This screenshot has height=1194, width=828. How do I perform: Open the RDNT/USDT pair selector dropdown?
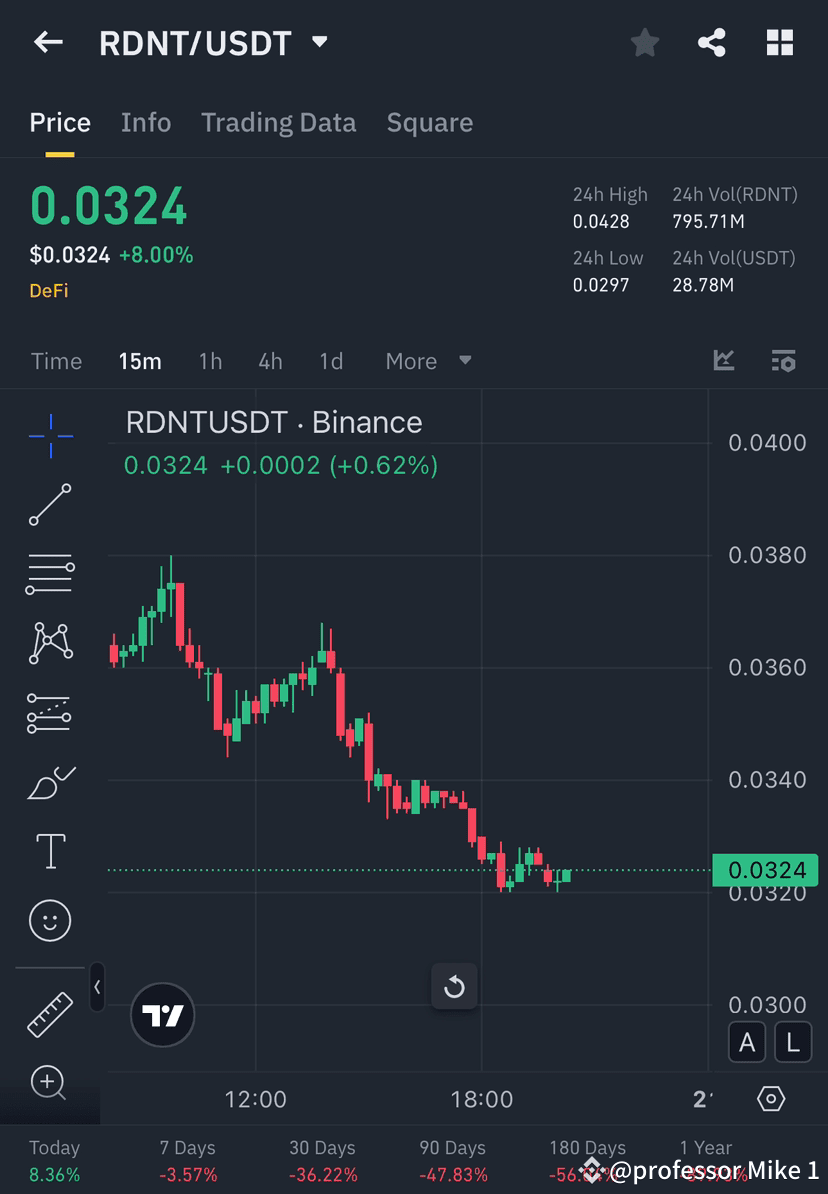[319, 42]
